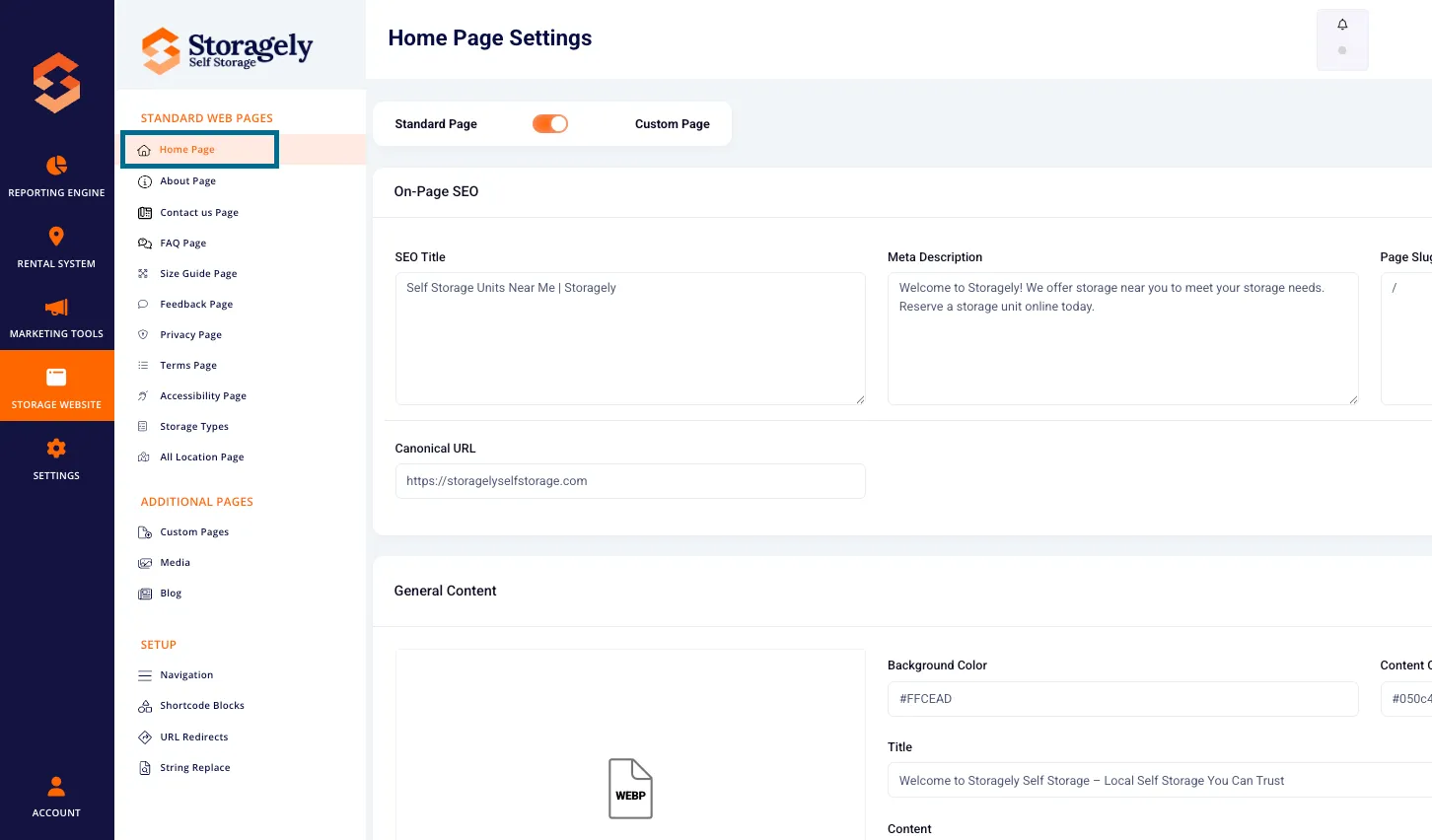Go to Accessibility Page settings
This screenshot has width=1432, height=840.
(203, 396)
